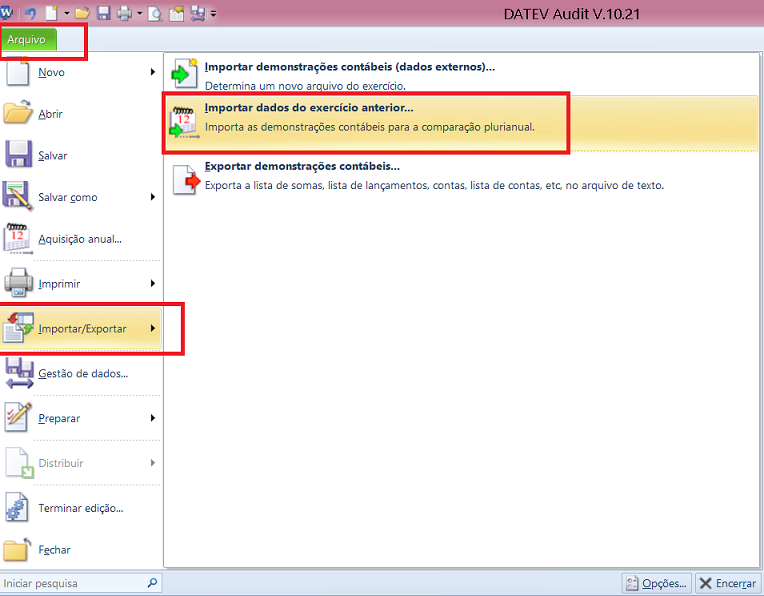764x596 pixels.
Task: Choose Terminar edição... menu entry
Action: click(x=81, y=508)
